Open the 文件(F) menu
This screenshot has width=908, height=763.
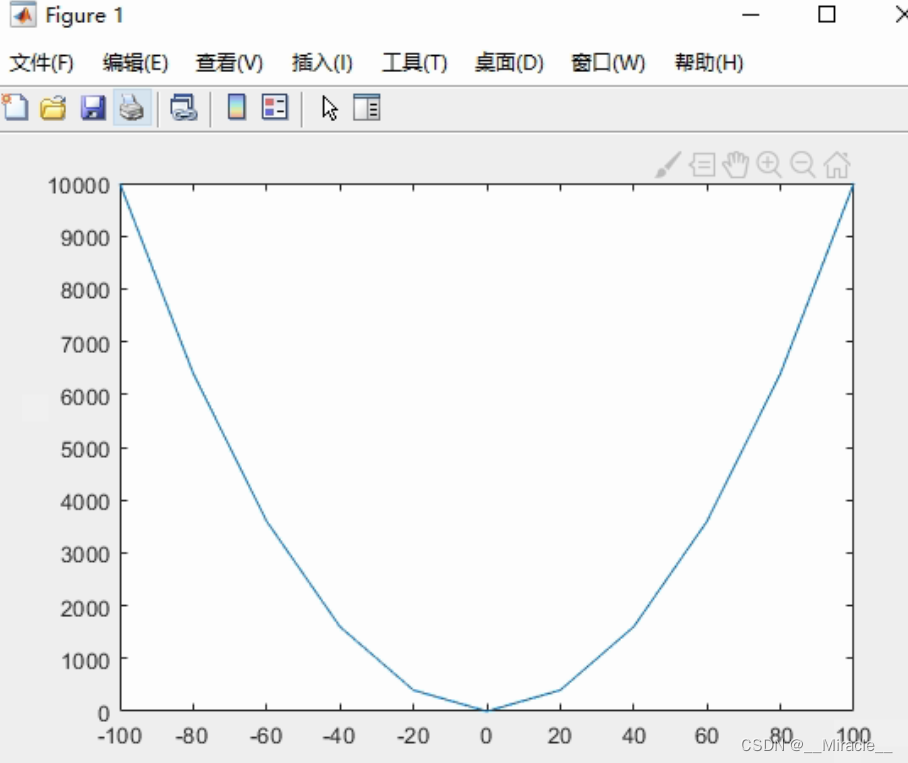42,62
